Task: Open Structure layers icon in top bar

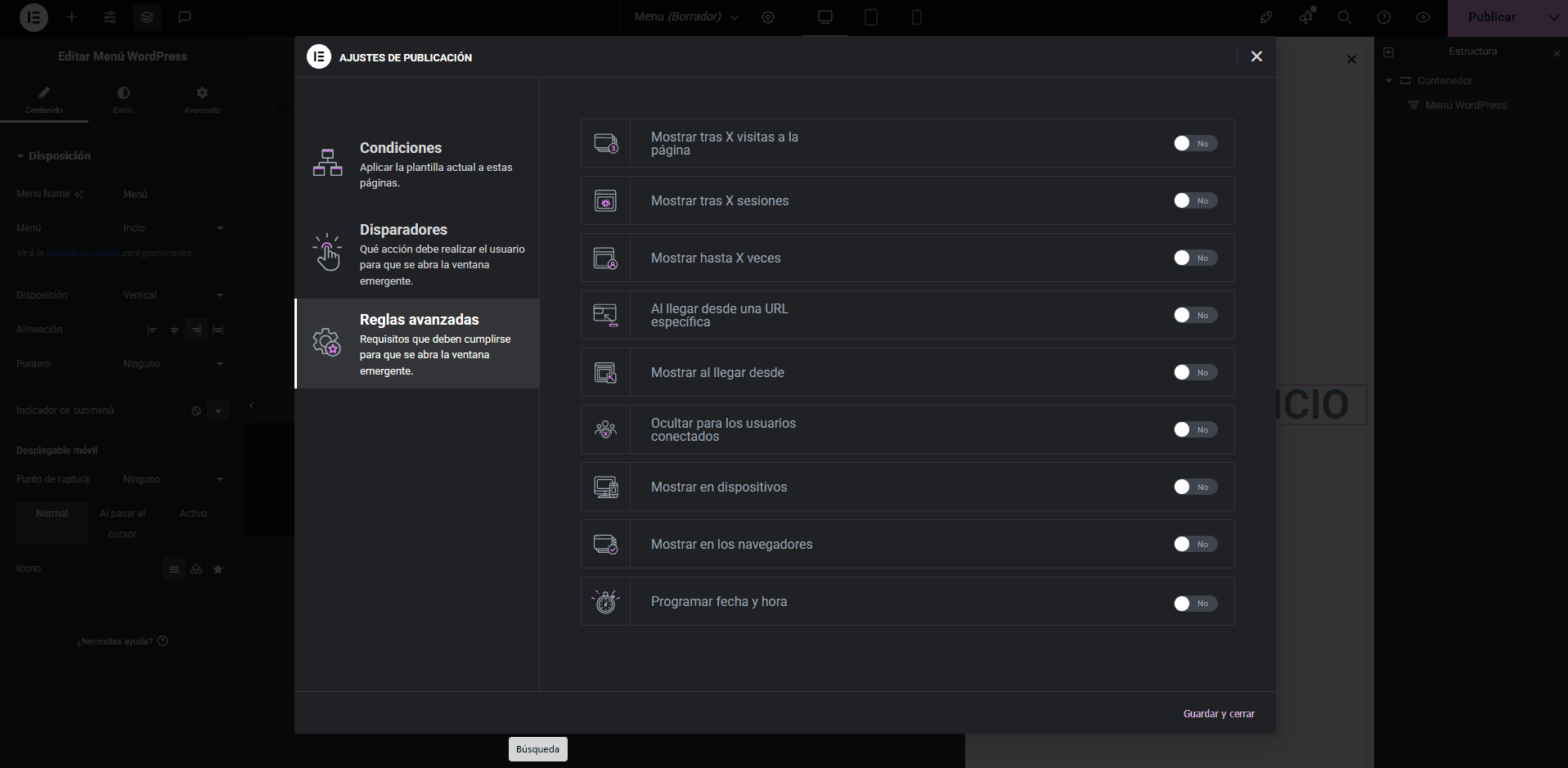Action: (147, 17)
